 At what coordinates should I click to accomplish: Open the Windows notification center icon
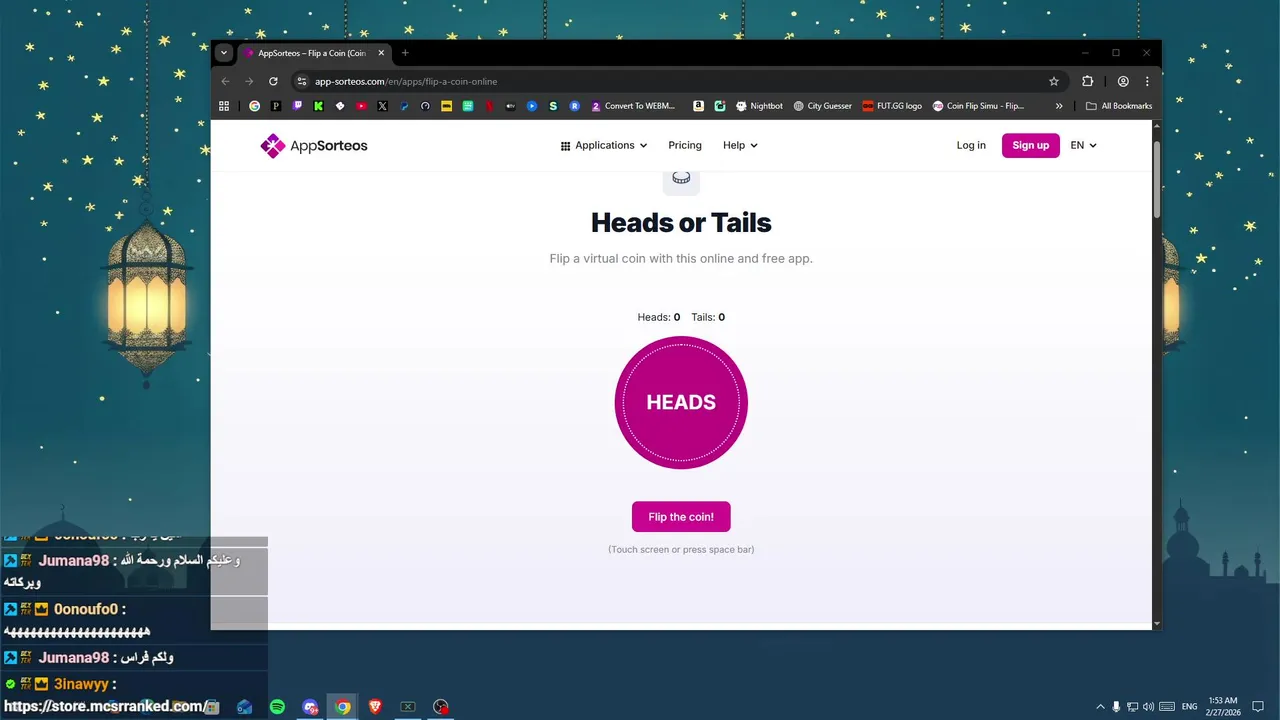click(x=1258, y=706)
